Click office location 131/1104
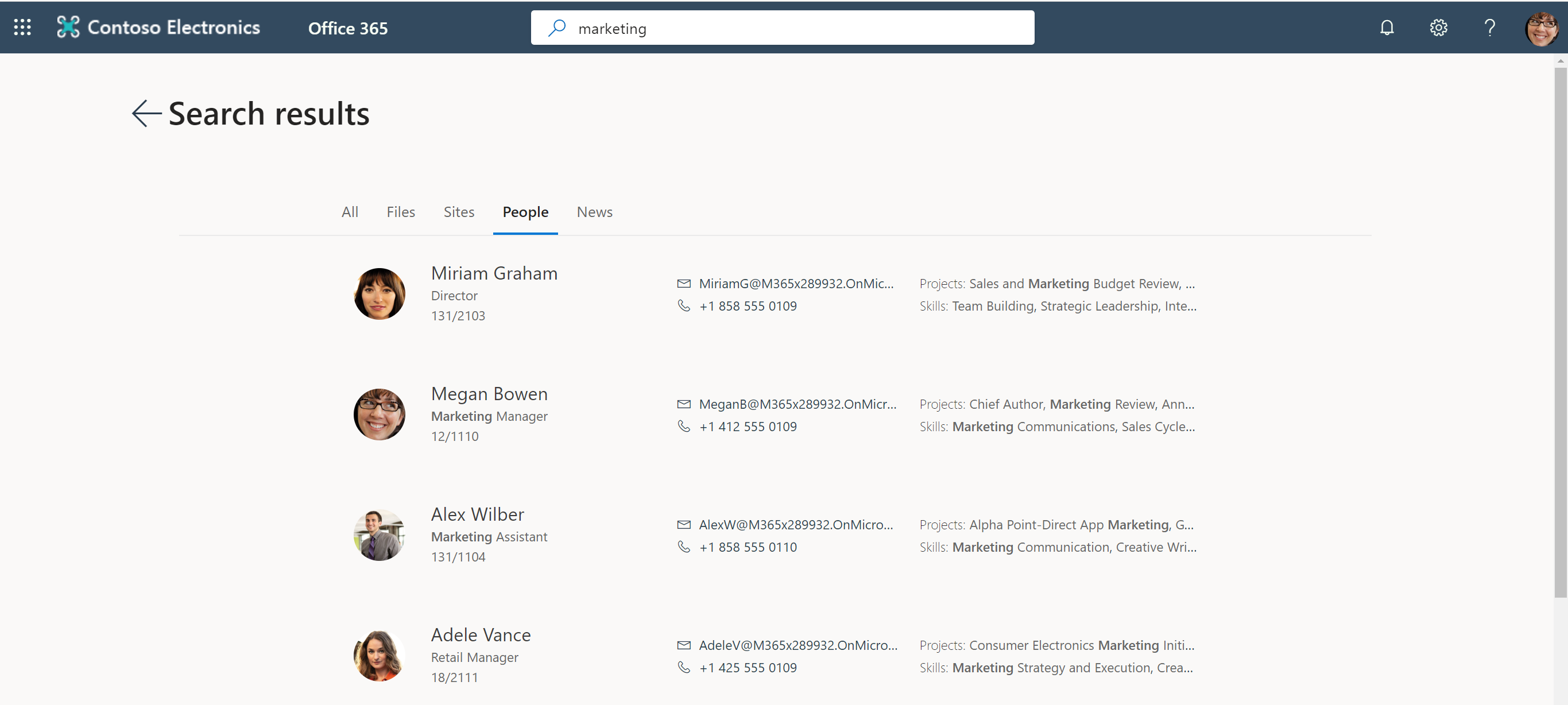The width and height of the screenshot is (1568, 705). click(x=458, y=557)
